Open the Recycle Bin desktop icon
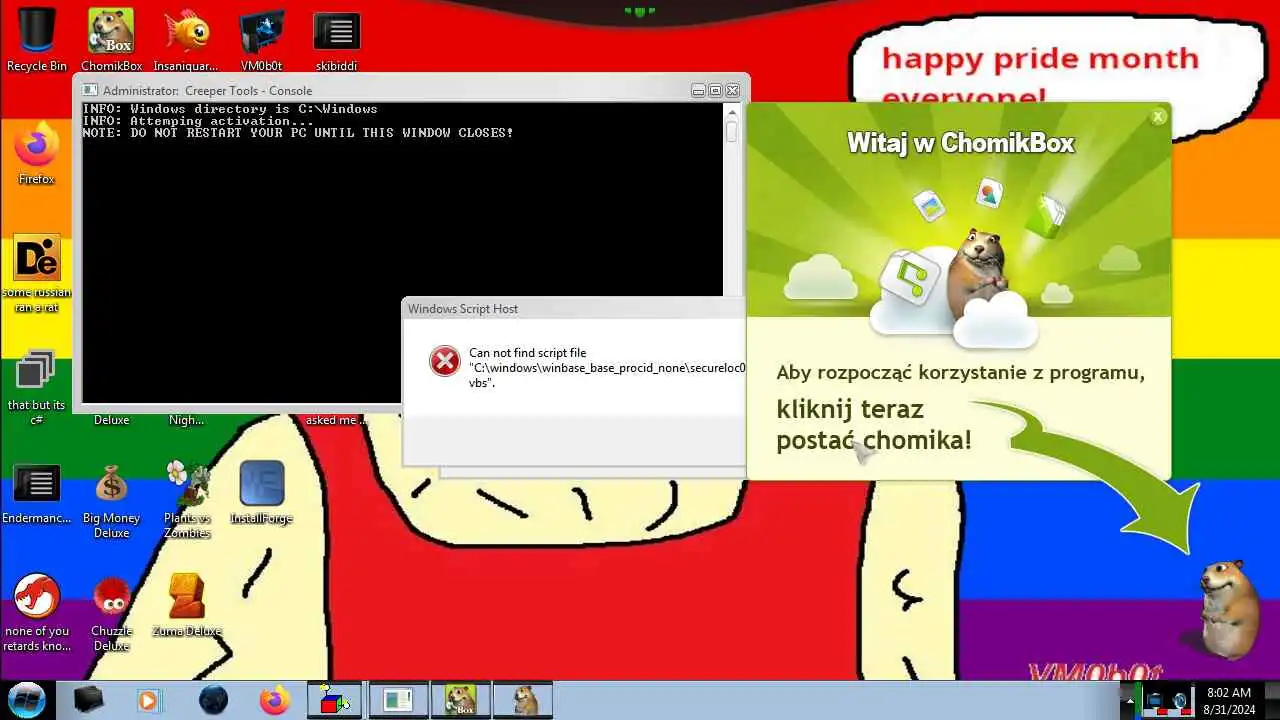Image resolution: width=1280 pixels, height=720 pixels. pos(37,40)
